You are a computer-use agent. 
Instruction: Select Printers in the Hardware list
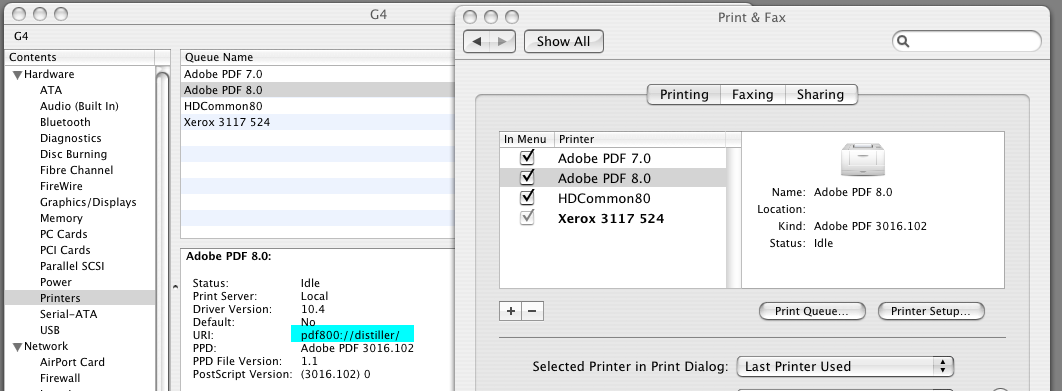point(80,298)
